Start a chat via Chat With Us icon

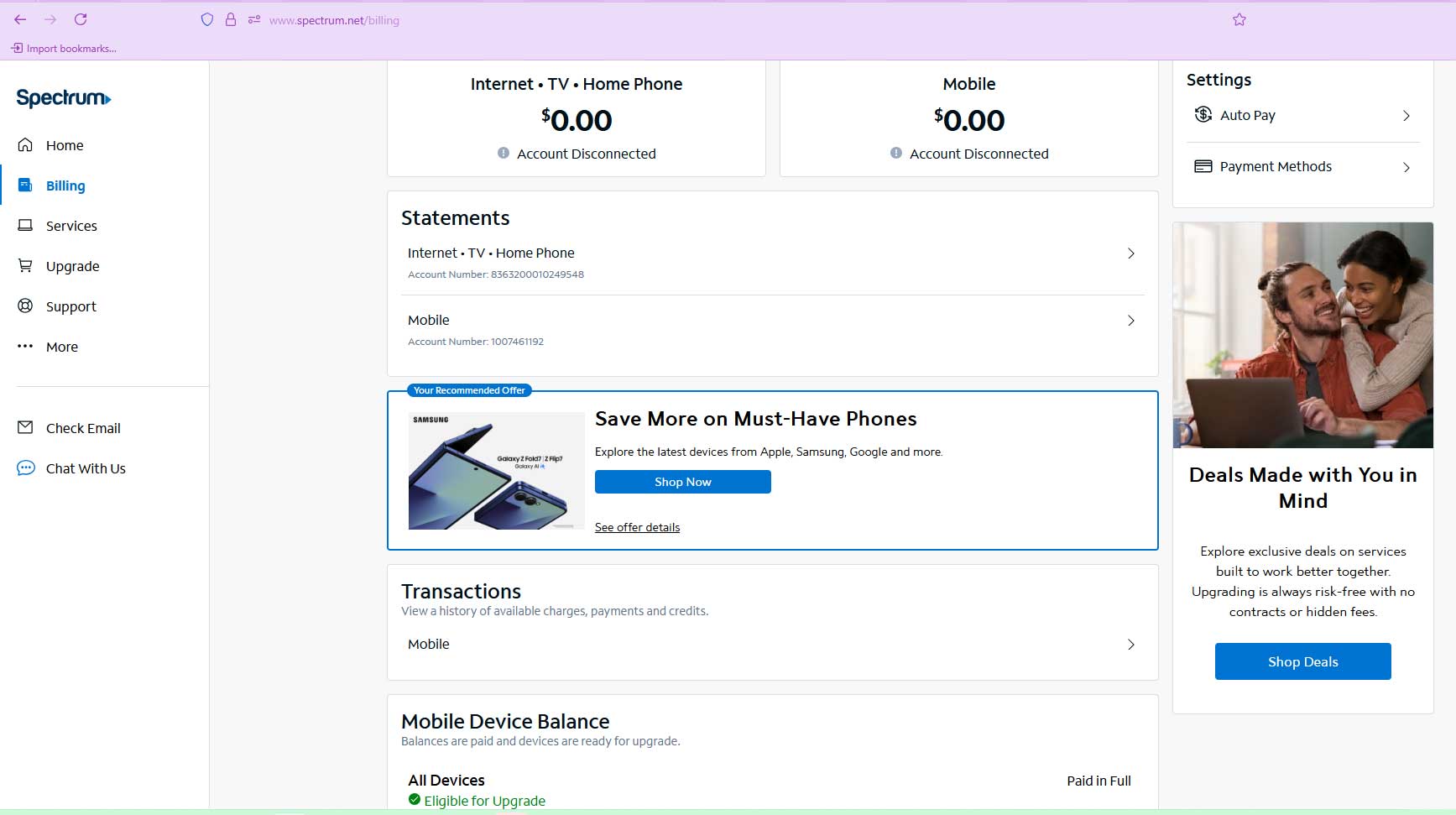click(26, 468)
